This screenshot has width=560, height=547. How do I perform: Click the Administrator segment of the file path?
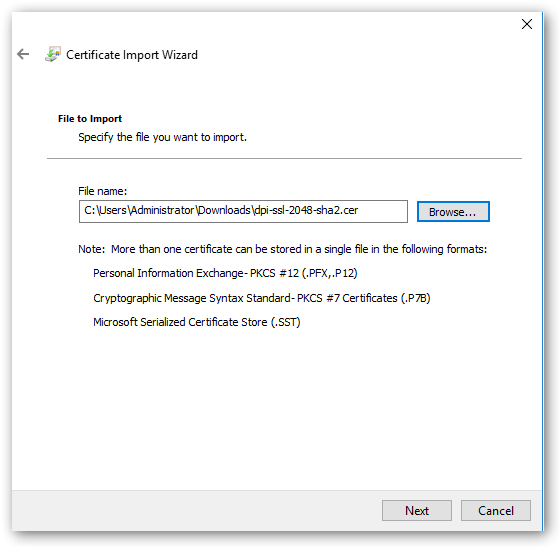[x=162, y=210]
